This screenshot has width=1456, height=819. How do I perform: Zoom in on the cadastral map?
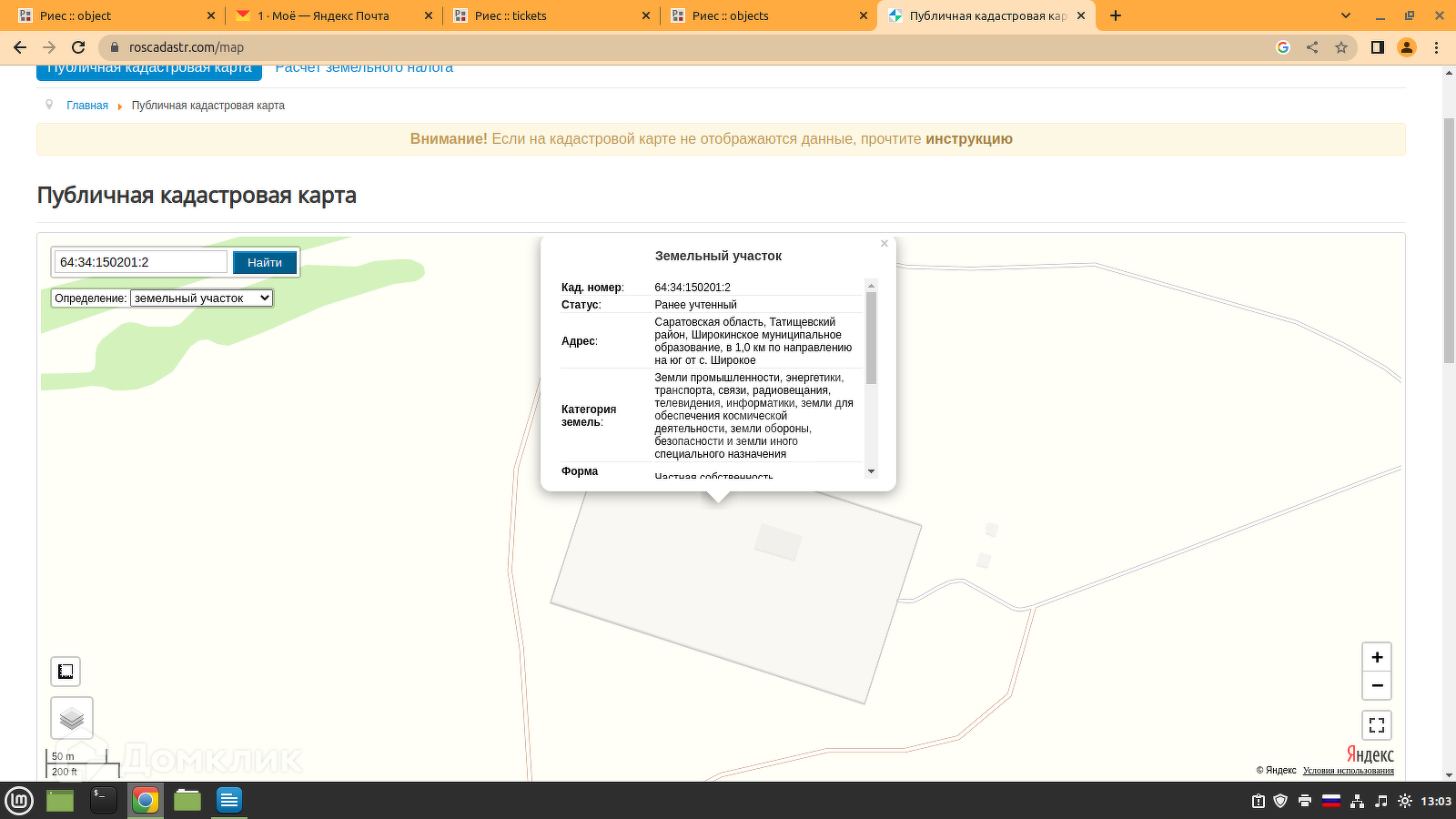pyautogui.click(x=1377, y=657)
